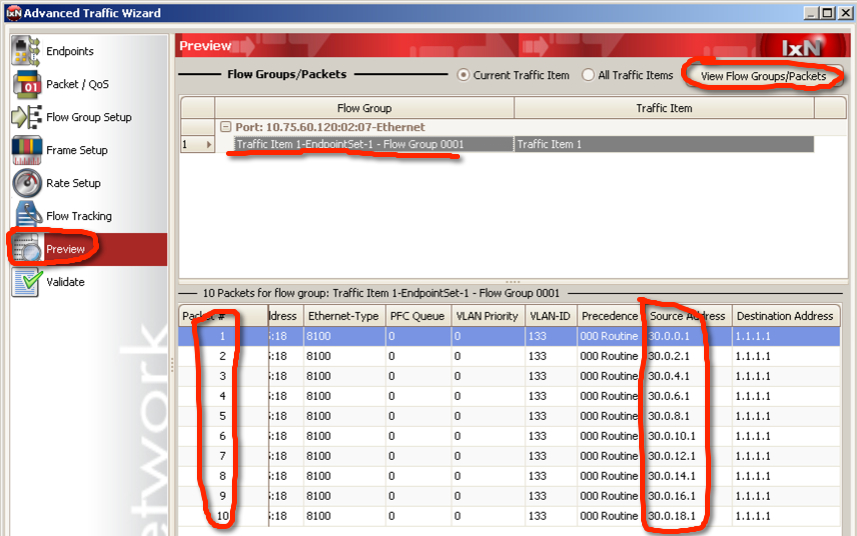Image resolution: width=857 pixels, height=536 pixels.
Task: Select packet number 3 row
Action: point(509,376)
